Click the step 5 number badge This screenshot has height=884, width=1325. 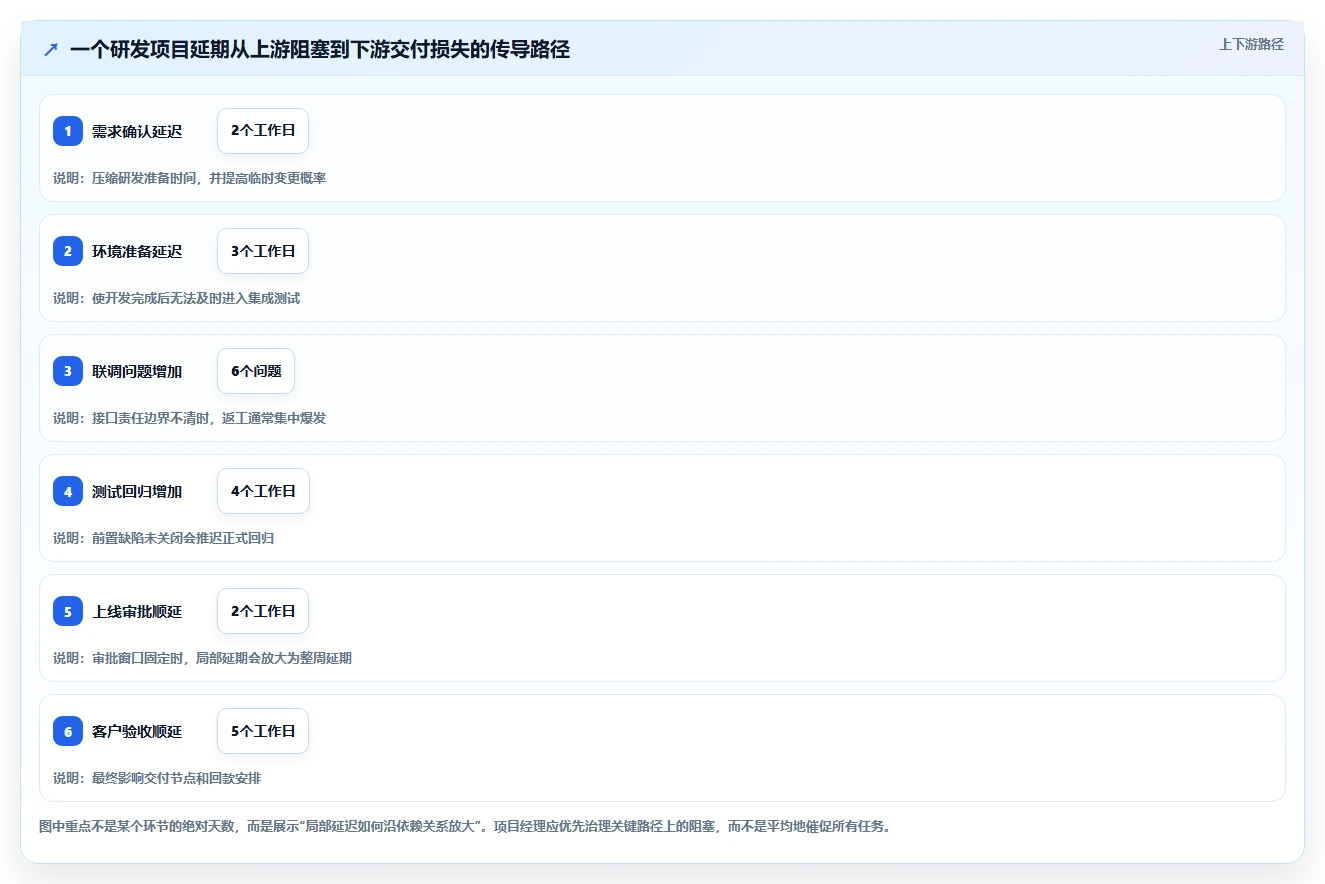68,611
